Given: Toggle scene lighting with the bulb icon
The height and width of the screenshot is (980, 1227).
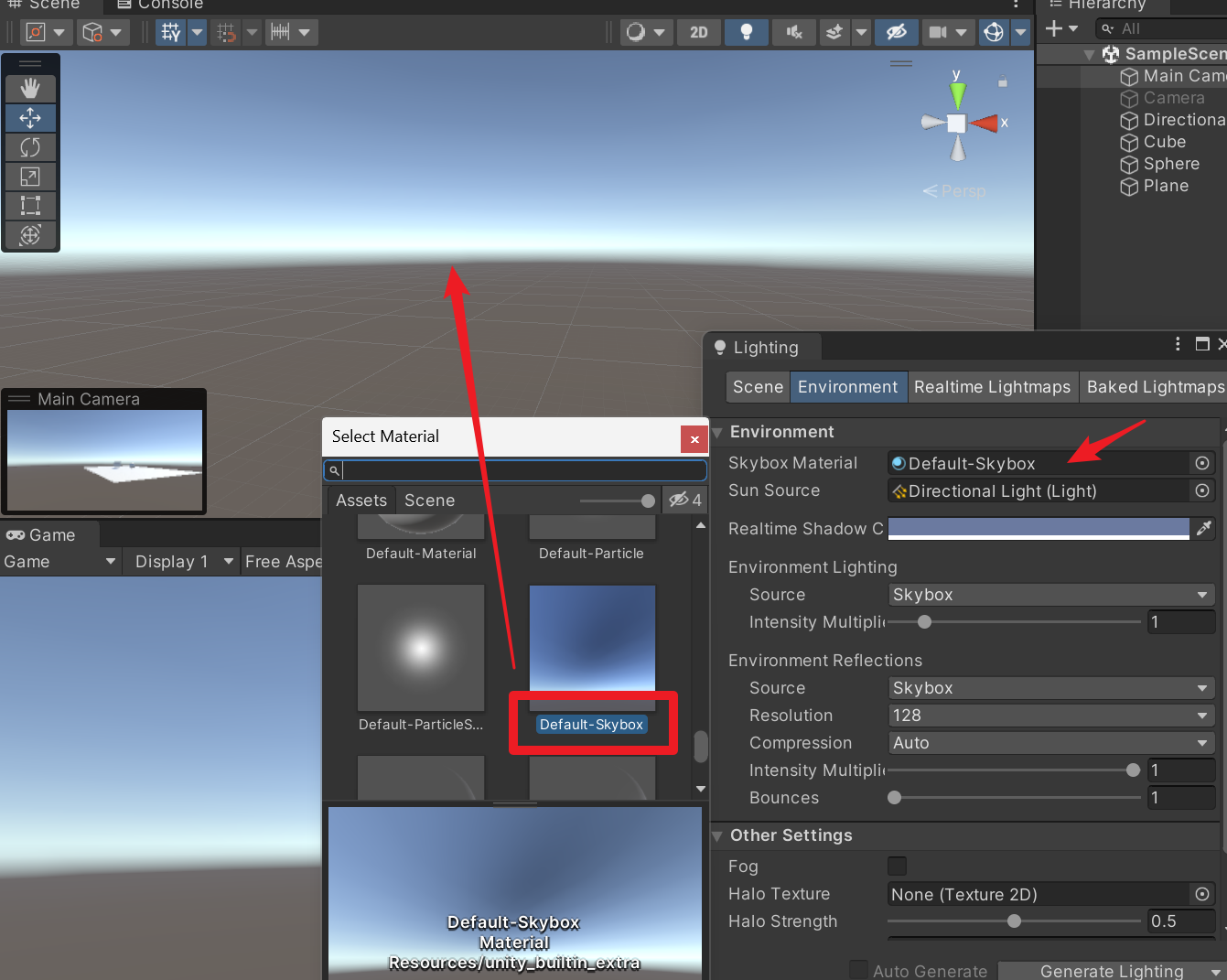Looking at the screenshot, I should (x=746, y=32).
